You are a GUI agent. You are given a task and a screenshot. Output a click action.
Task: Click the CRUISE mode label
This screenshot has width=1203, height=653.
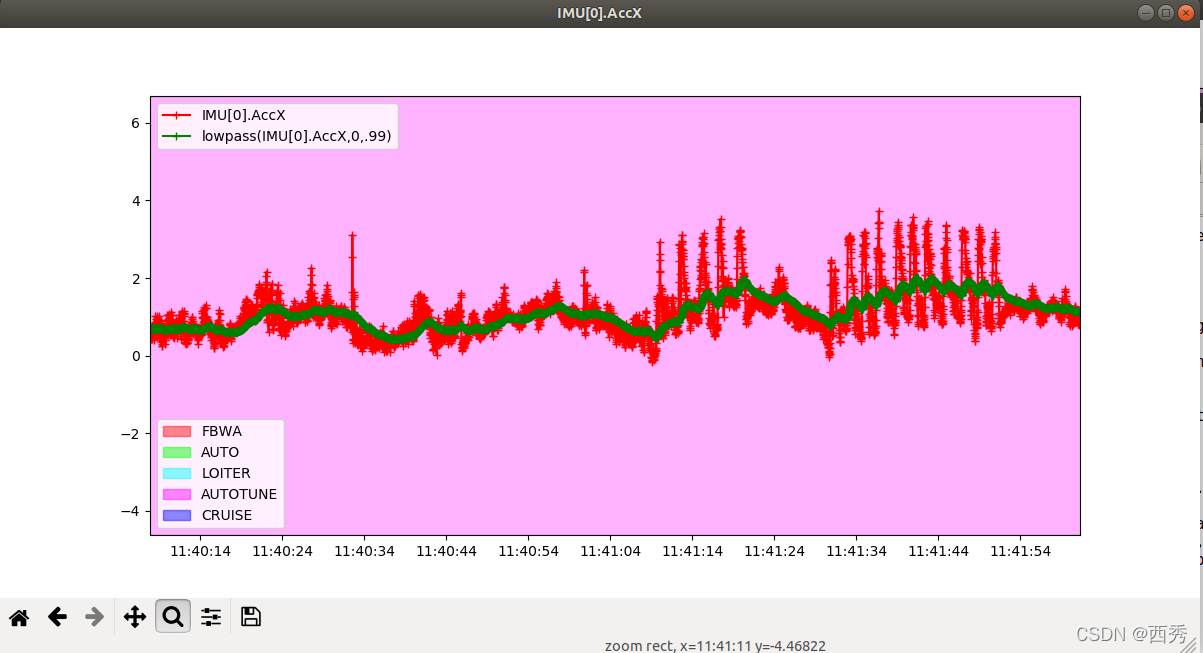pos(227,515)
